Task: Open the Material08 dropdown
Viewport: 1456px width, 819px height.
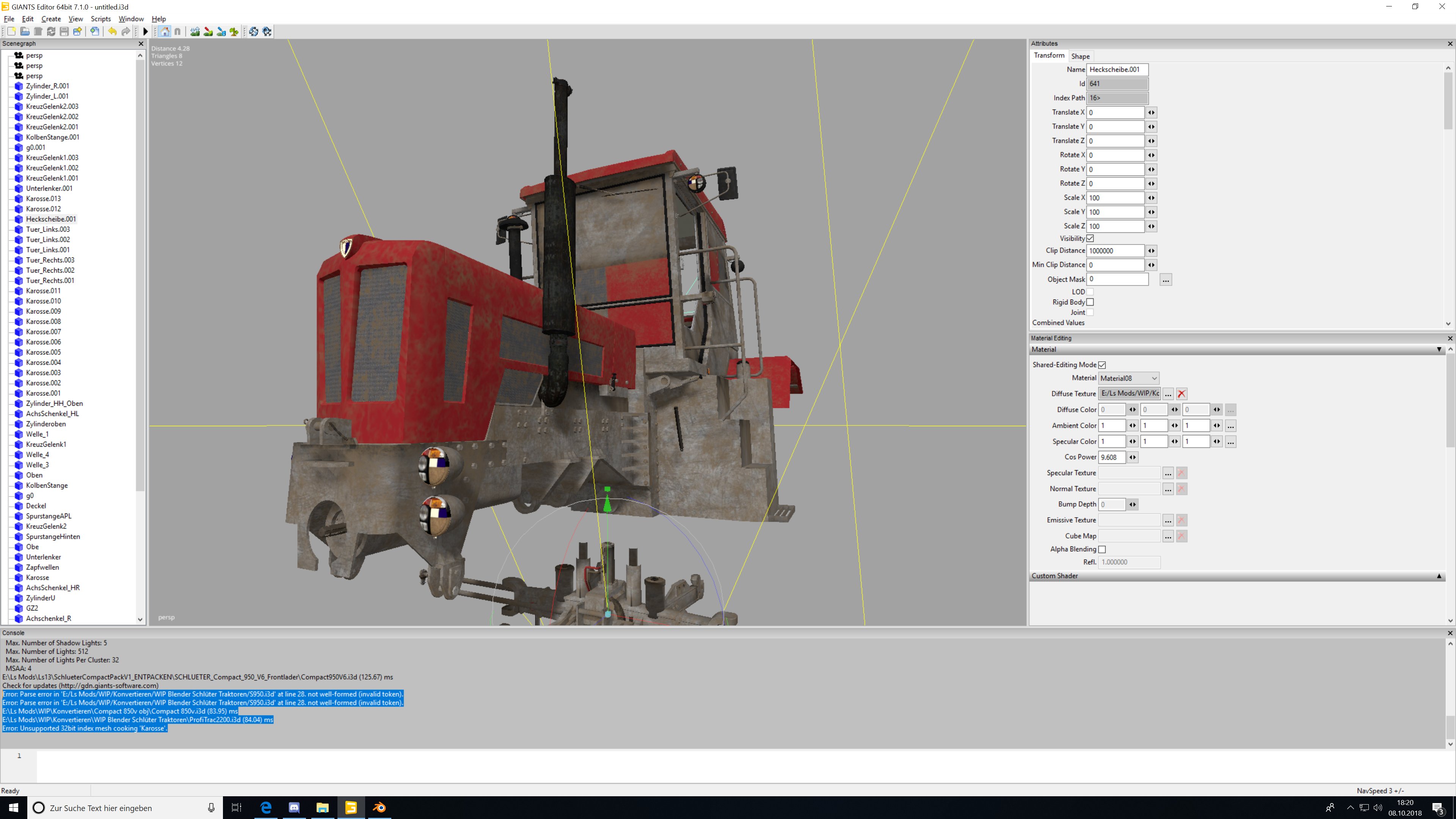Action: coord(1128,378)
